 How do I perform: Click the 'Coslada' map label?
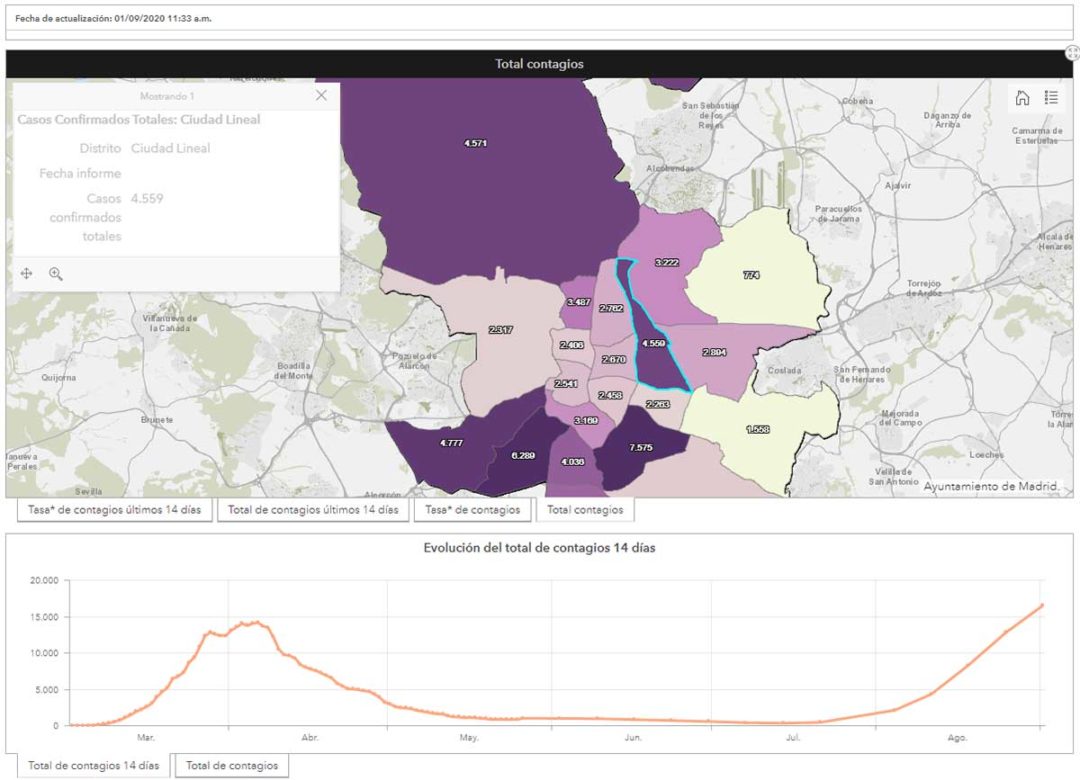click(x=785, y=370)
